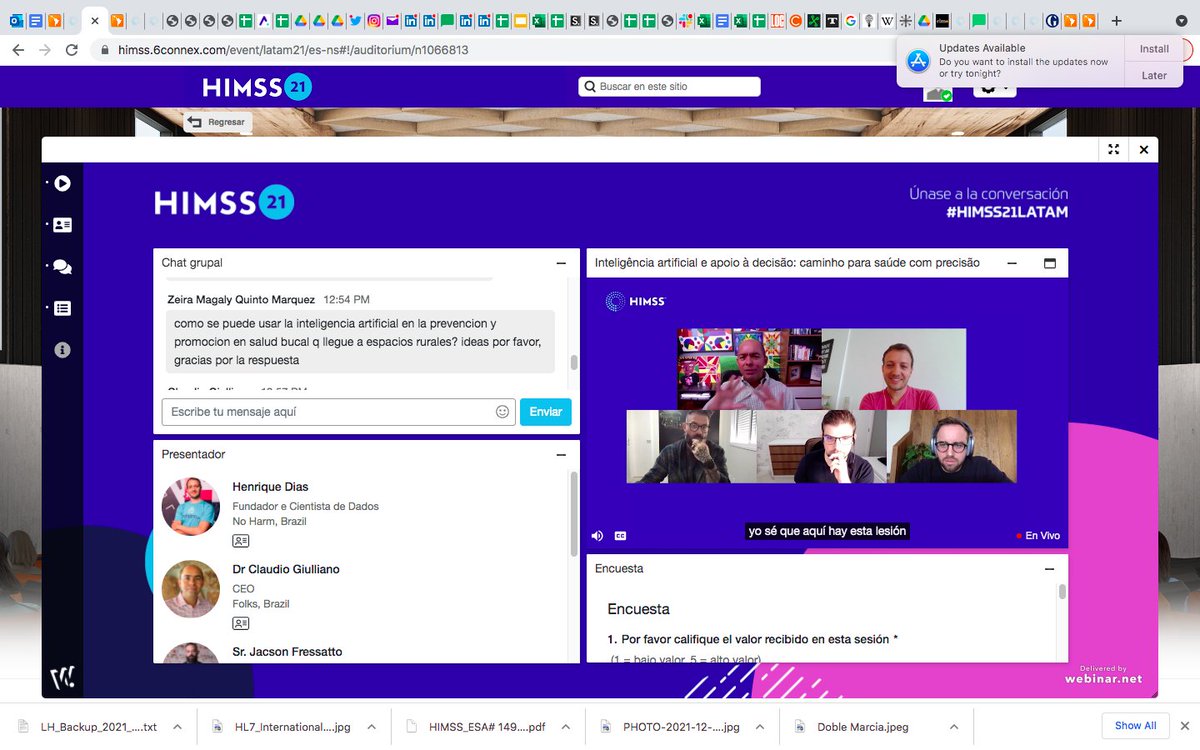Viewport: 1200px width, 750px height.
Task: Click Sr. Jacson Fressatto presenter name
Action: (x=287, y=652)
